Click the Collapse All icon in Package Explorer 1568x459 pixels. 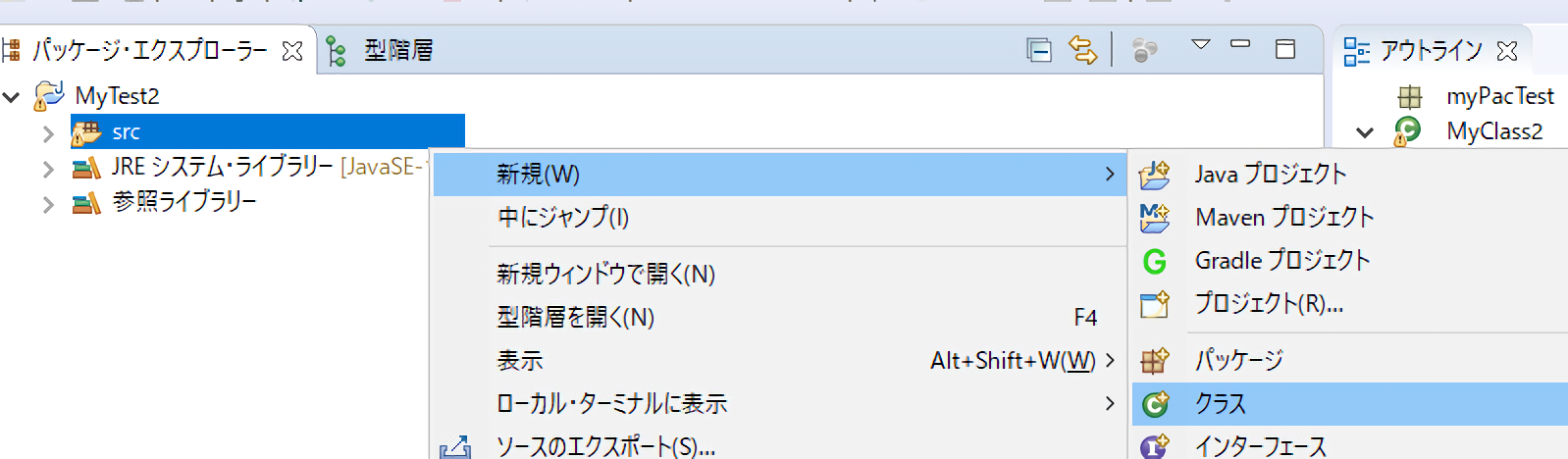click(x=1039, y=50)
